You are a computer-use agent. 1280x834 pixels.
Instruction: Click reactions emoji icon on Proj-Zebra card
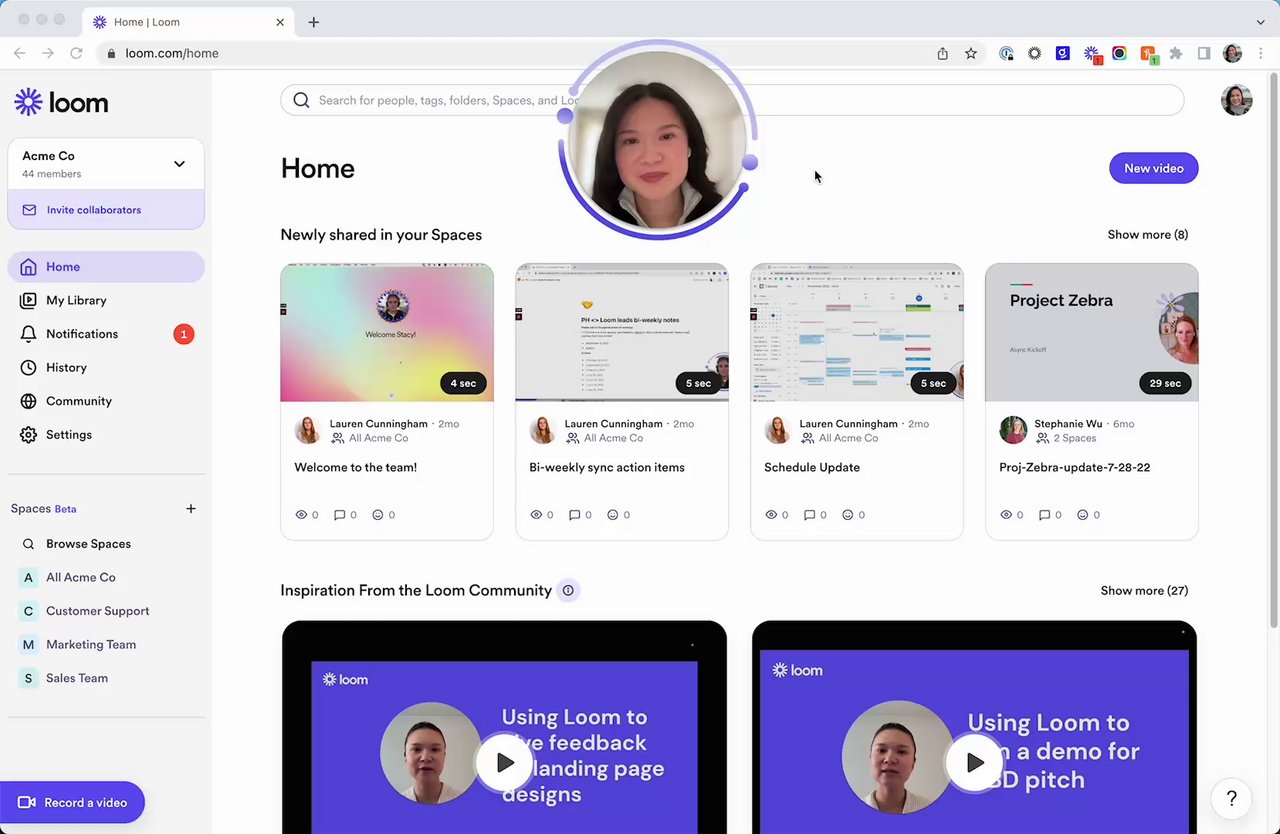[x=1082, y=515]
